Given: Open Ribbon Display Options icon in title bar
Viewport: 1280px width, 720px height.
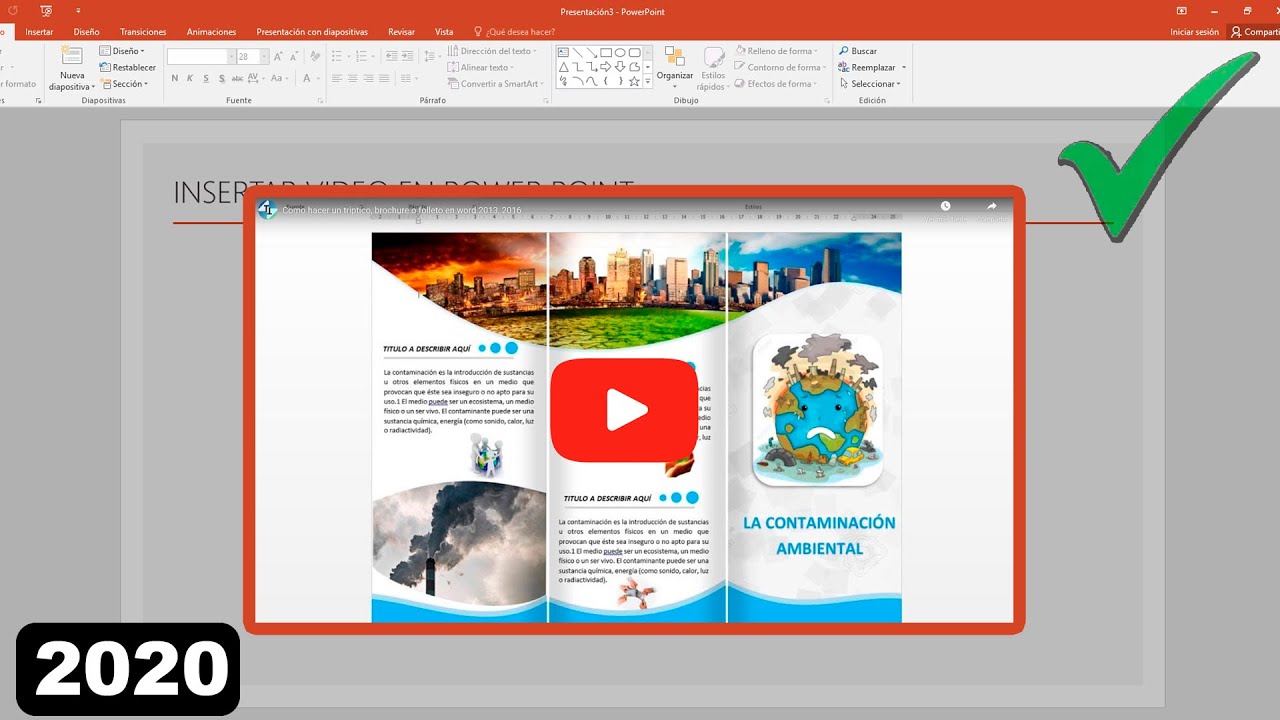Looking at the screenshot, I should [x=1182, y=11].
